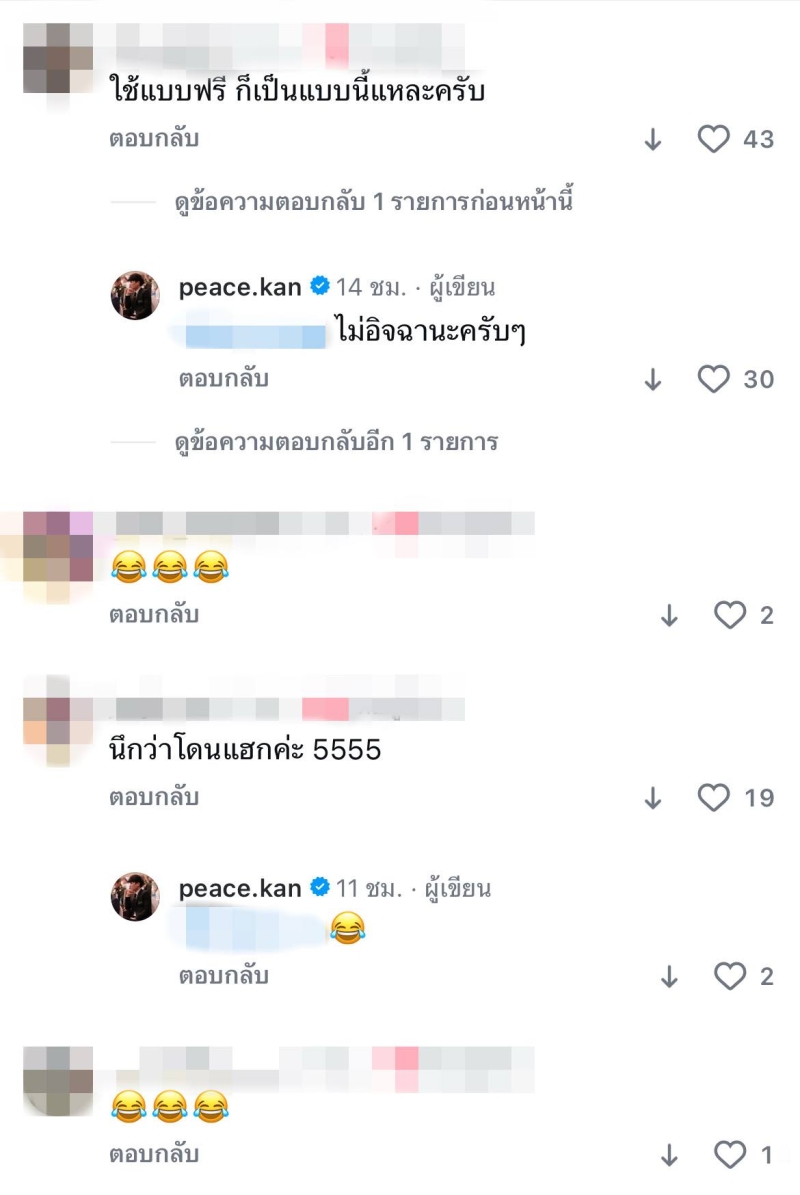Viewport: 800px width, 1195px height.
Task: Expand ดูข้อความตอบกลับอีก 1 รายการ
Action: pyautogui.click(x=336, y=442)
